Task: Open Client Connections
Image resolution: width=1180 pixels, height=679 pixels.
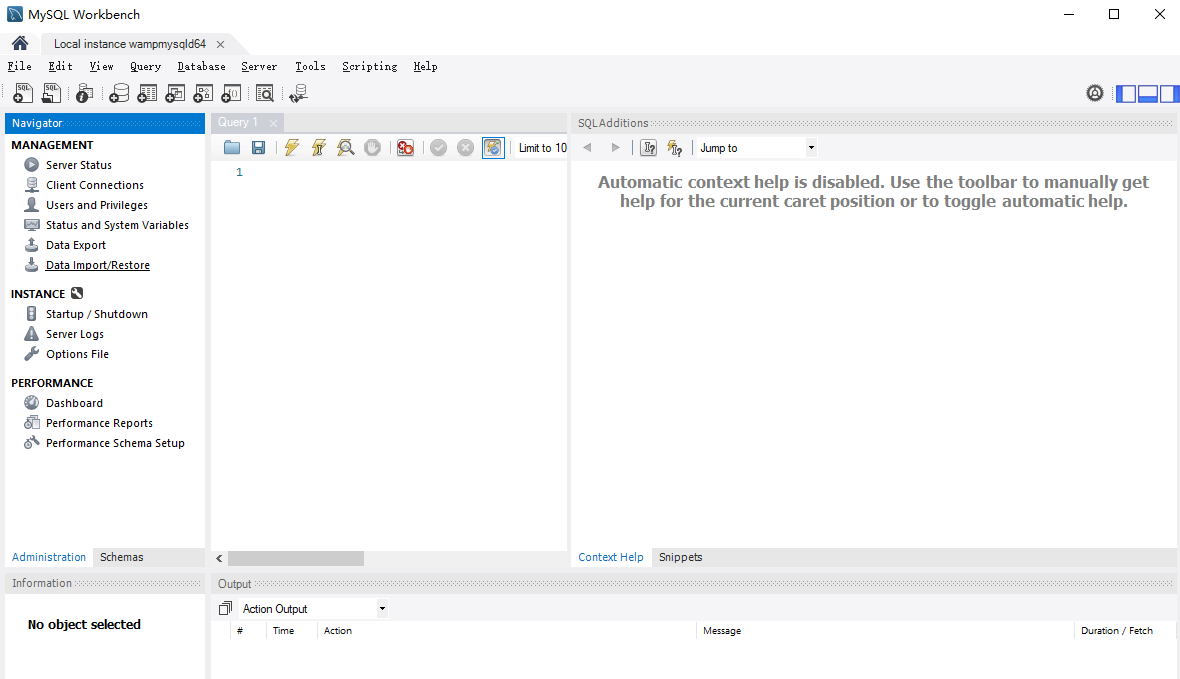Action: [x=95, y=184]
